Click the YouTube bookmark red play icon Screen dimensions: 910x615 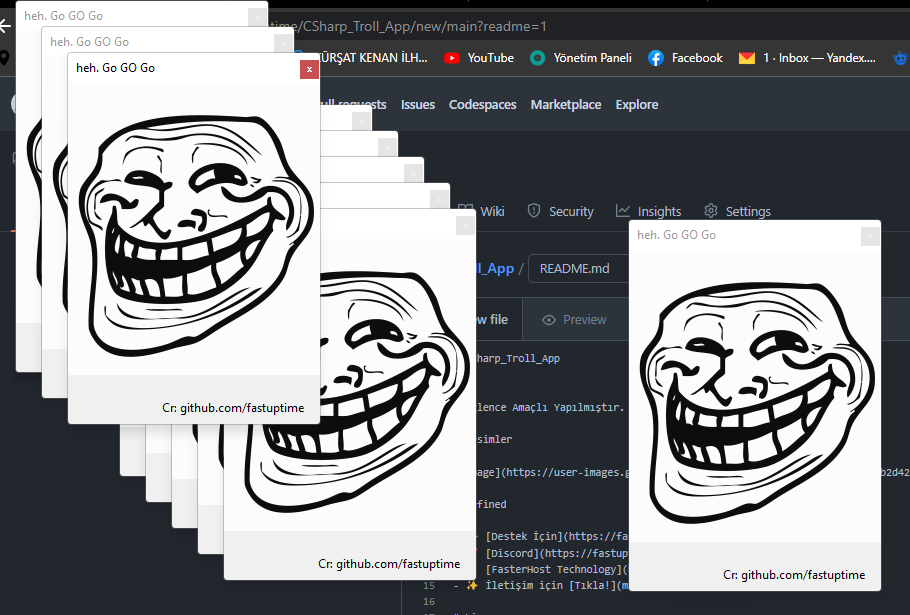(x=452, y=58)
